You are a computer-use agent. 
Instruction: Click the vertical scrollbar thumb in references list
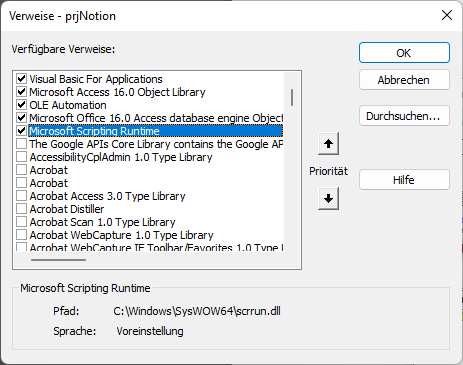(292, 97)
